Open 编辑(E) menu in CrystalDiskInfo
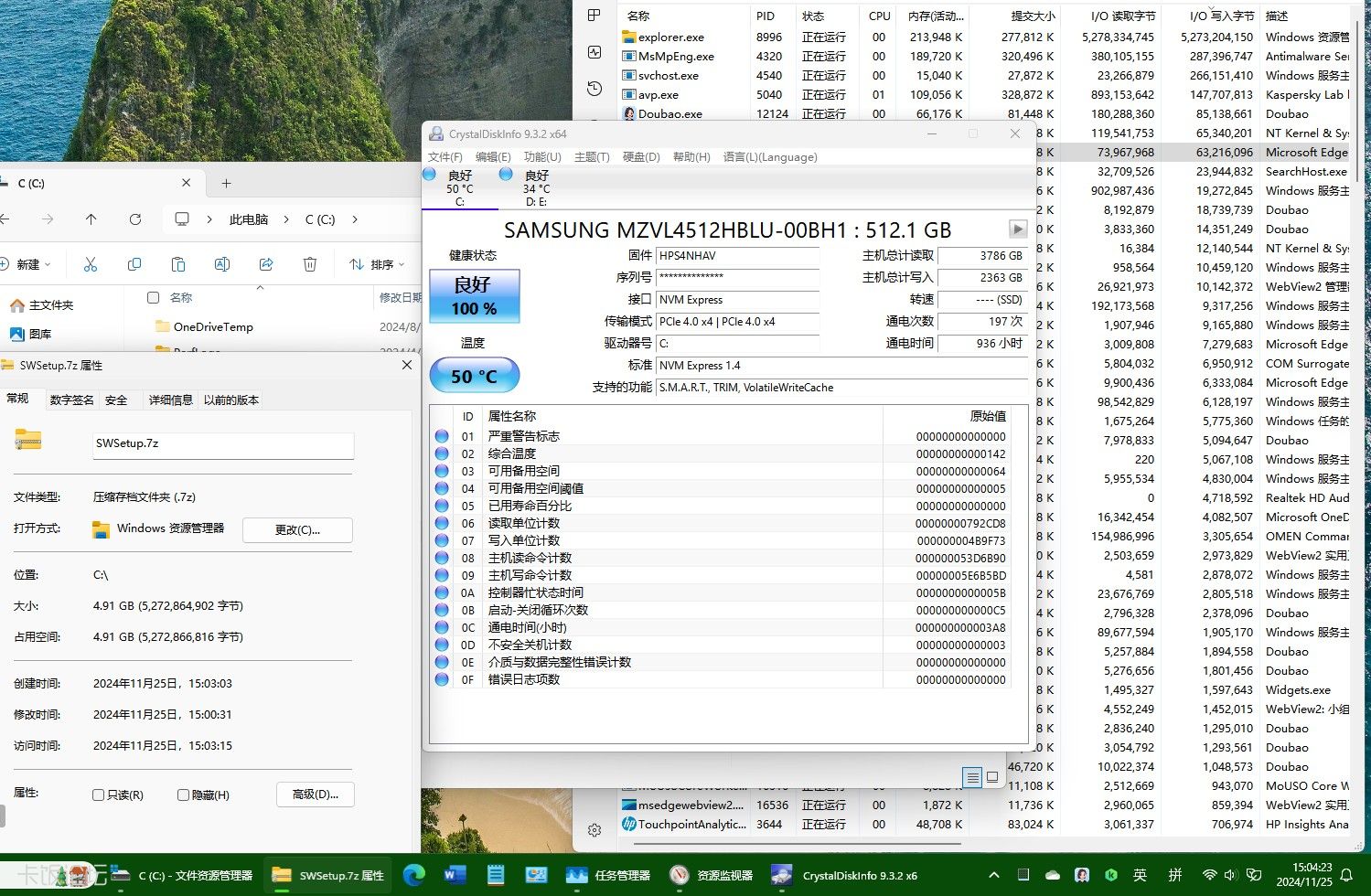This screenshot has height=896, width=1371. 493,157
